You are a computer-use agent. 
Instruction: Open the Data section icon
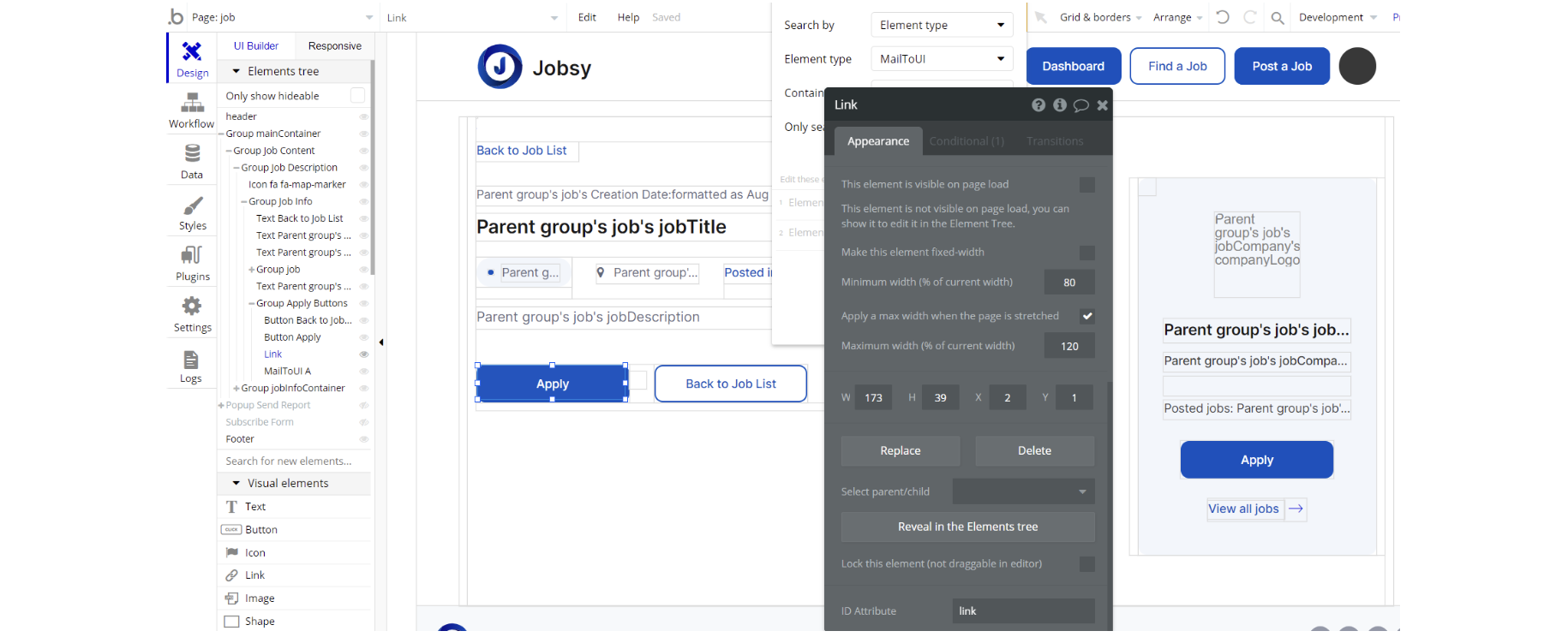pyautogui.click(x=192, y=154)
